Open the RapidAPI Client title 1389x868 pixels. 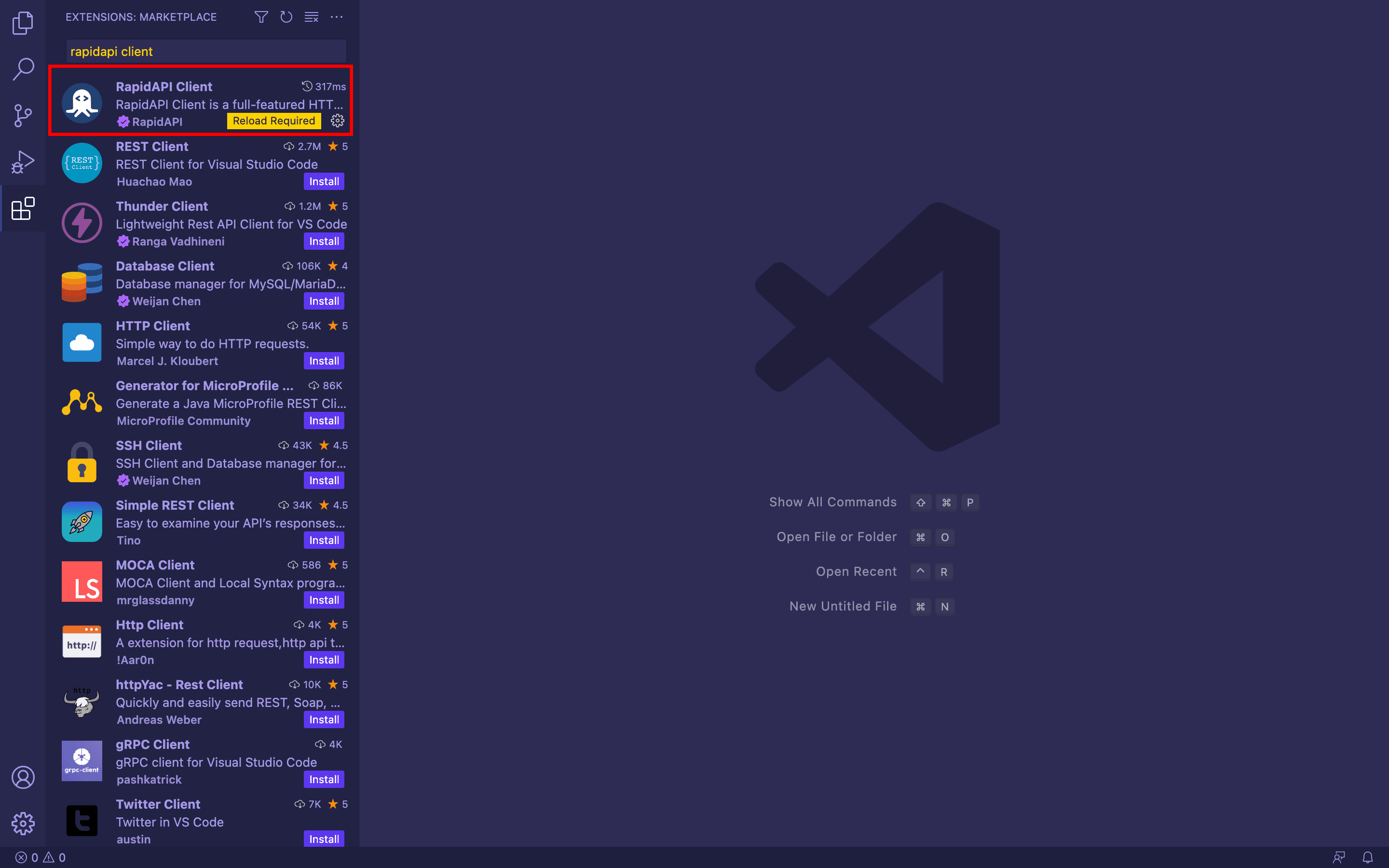(x=164, y=87)
